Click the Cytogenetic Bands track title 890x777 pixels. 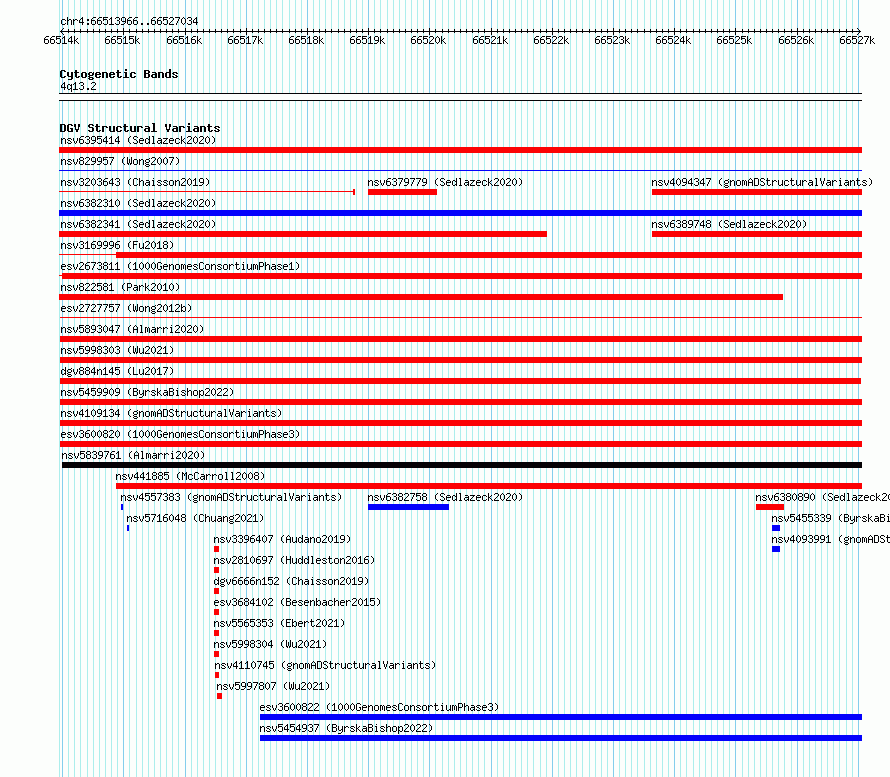(119, 74)
